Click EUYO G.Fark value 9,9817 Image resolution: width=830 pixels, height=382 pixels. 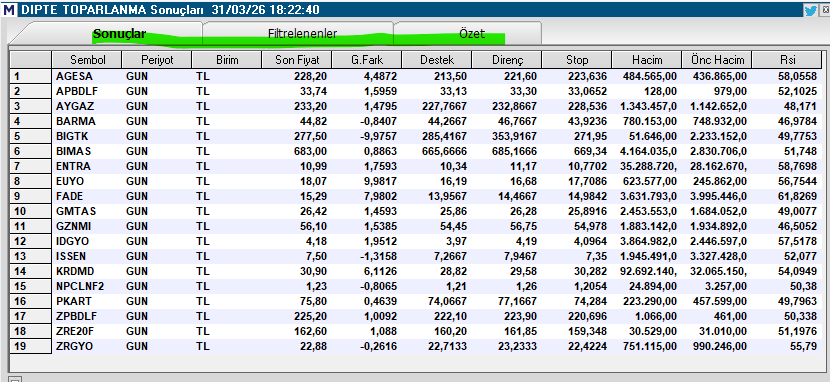click(380, 181)
